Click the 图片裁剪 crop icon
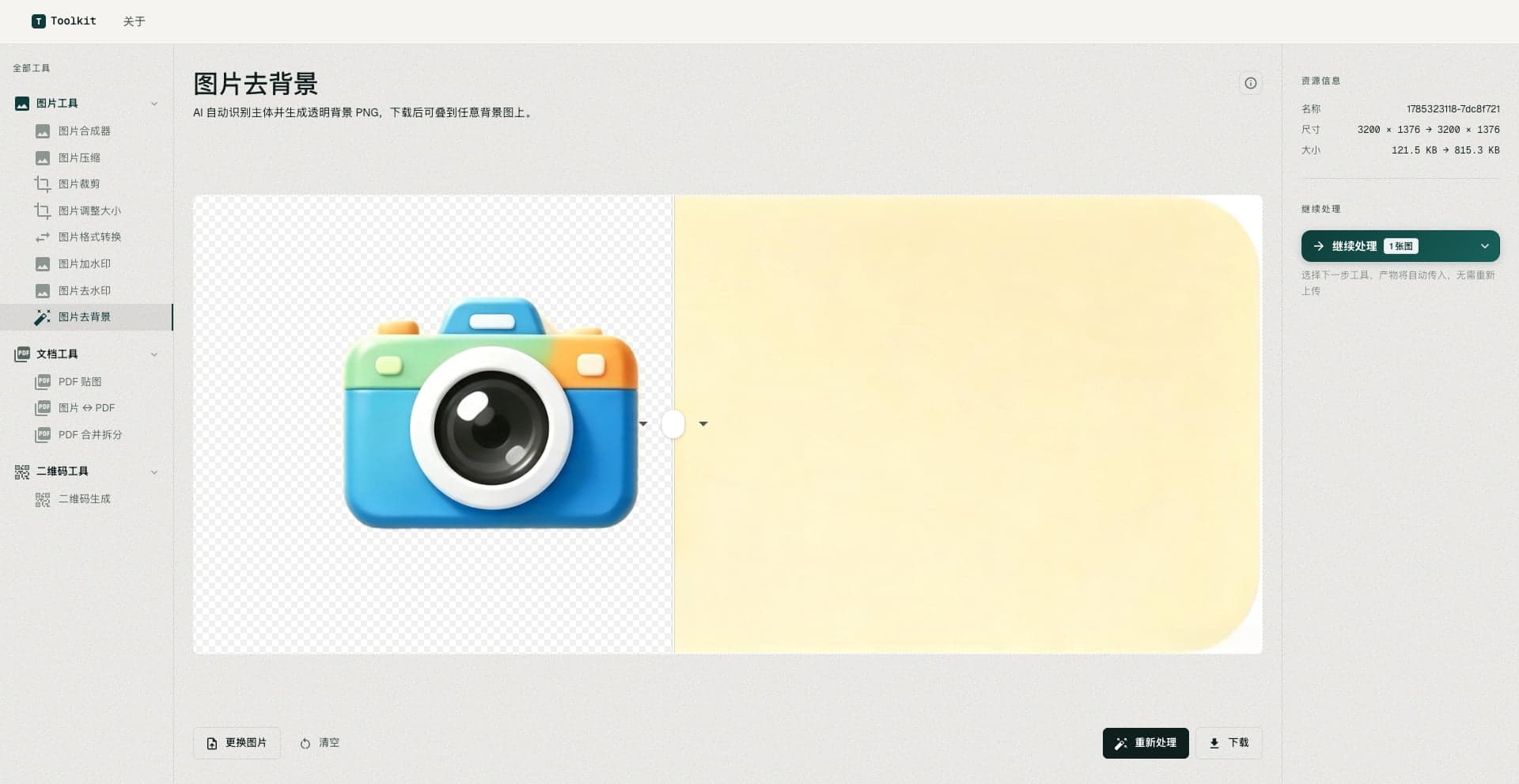Image resolution: width=1519 pixels, height=784 pixels. pyautogui.click(x=43, y=184)
